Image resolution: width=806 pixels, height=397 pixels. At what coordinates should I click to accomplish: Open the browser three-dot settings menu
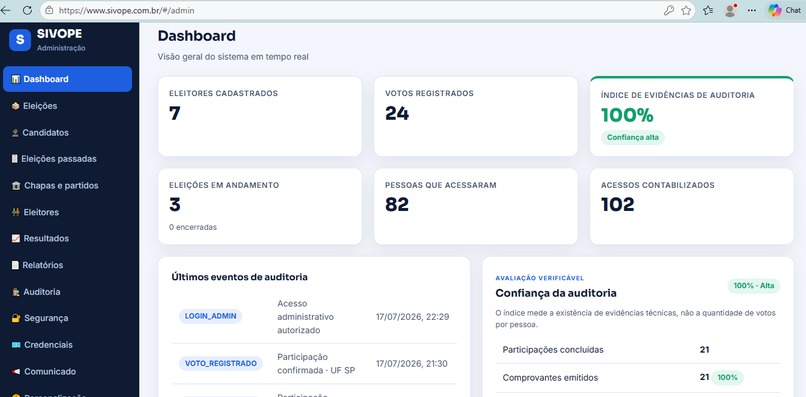click(x=752, y=10)
